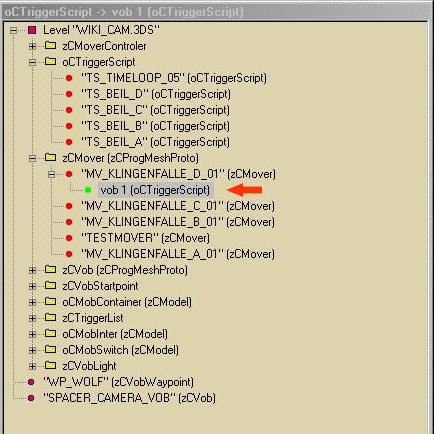The image size is (434, 434).
Task: Select "TS_BEIL_C" (oCTriggerScript) entry
Action: click(x=156, y=110)
